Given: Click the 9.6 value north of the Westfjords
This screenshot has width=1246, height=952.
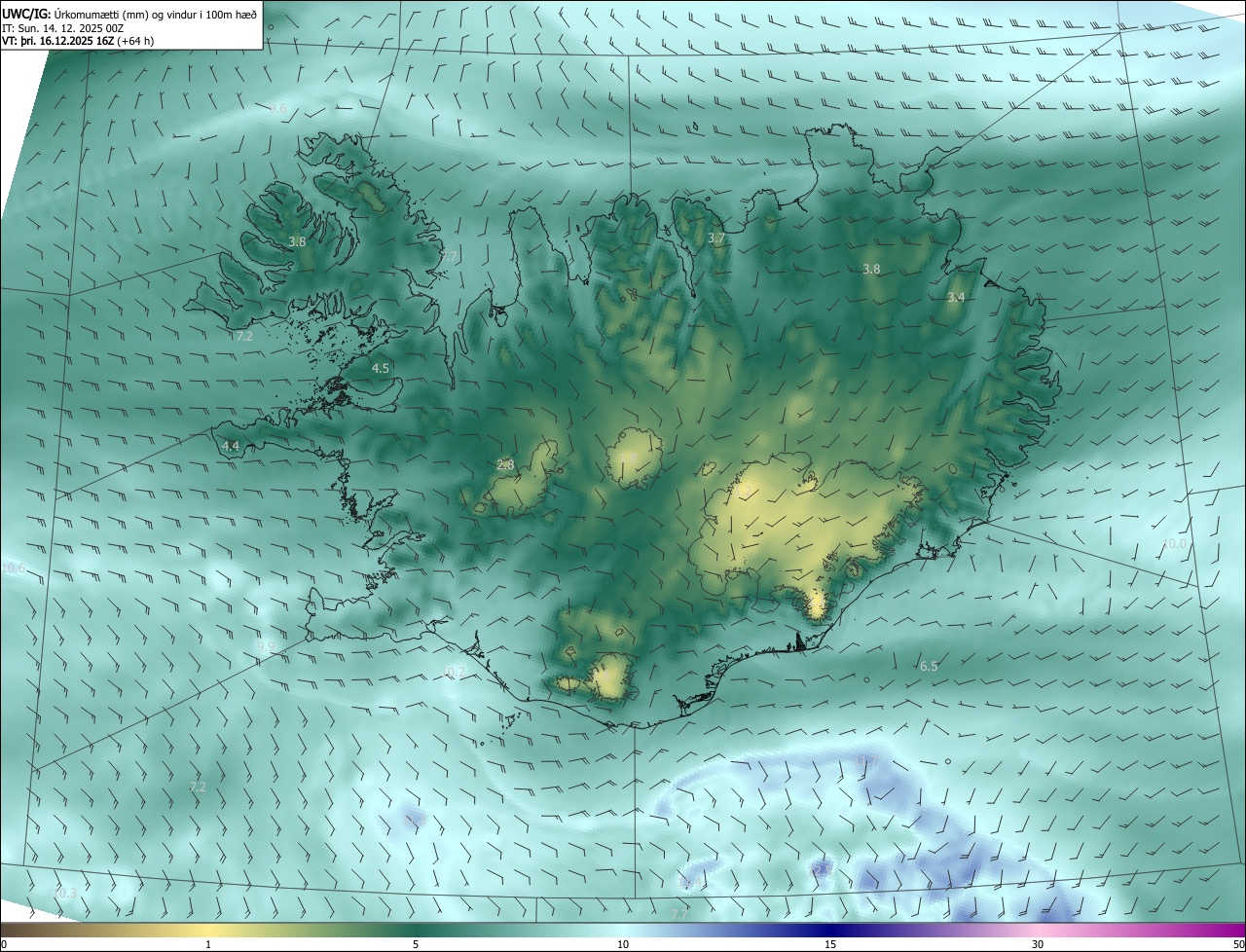Looking at the screenshot, I should click(278, 109).
